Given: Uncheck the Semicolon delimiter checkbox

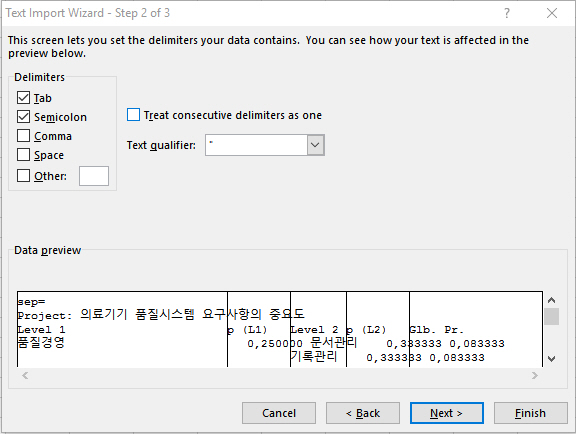Looking at the screenshot, I should click(x=24, y=117).
